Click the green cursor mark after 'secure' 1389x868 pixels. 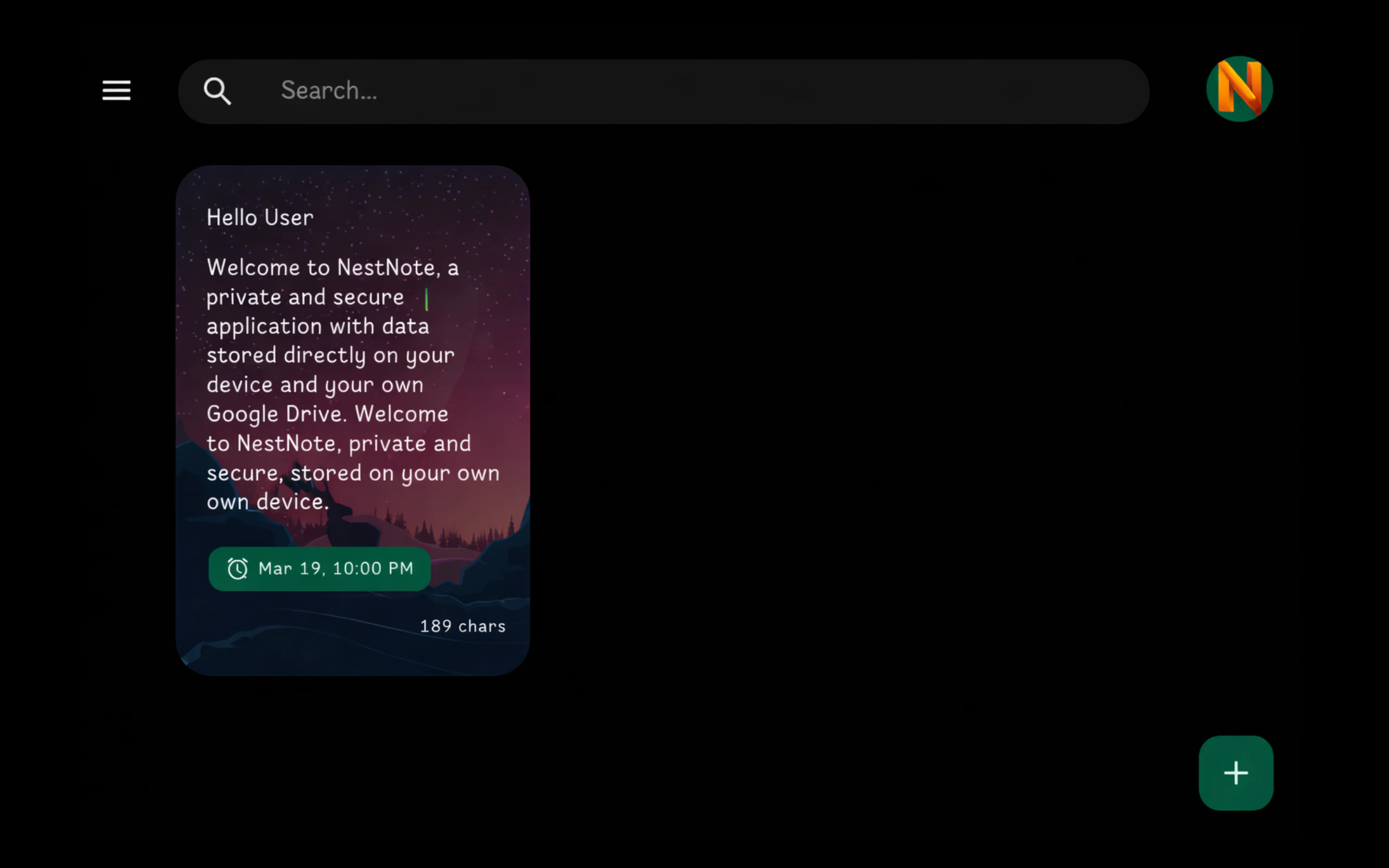coord(426,299)
